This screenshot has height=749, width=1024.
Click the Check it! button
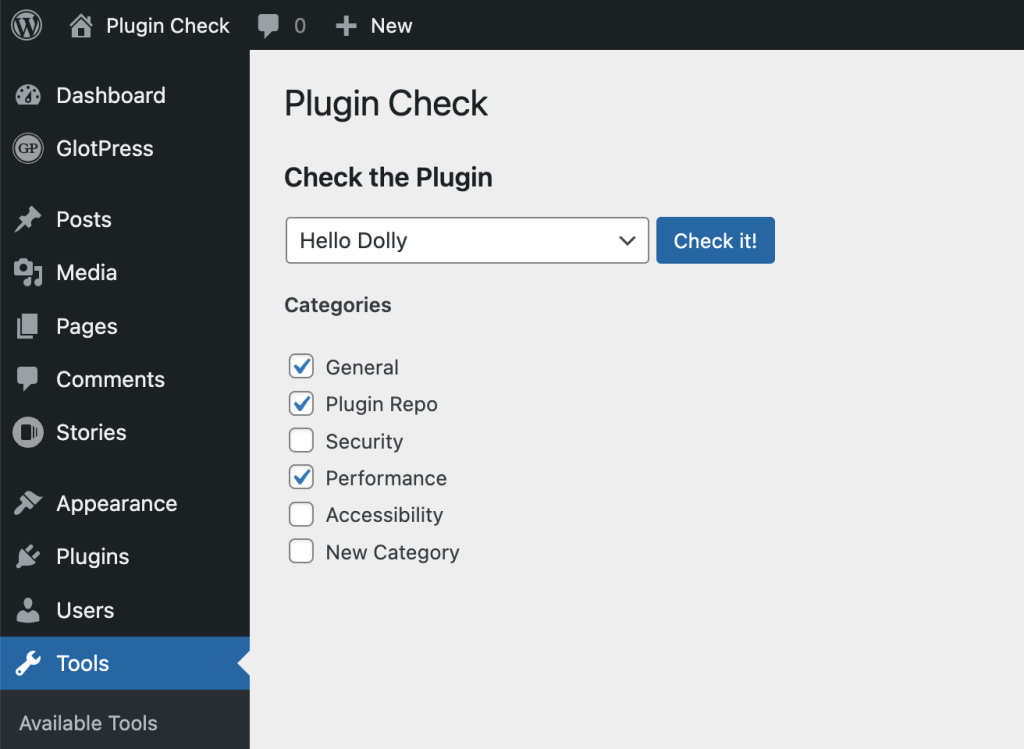[x=715, y=240]
